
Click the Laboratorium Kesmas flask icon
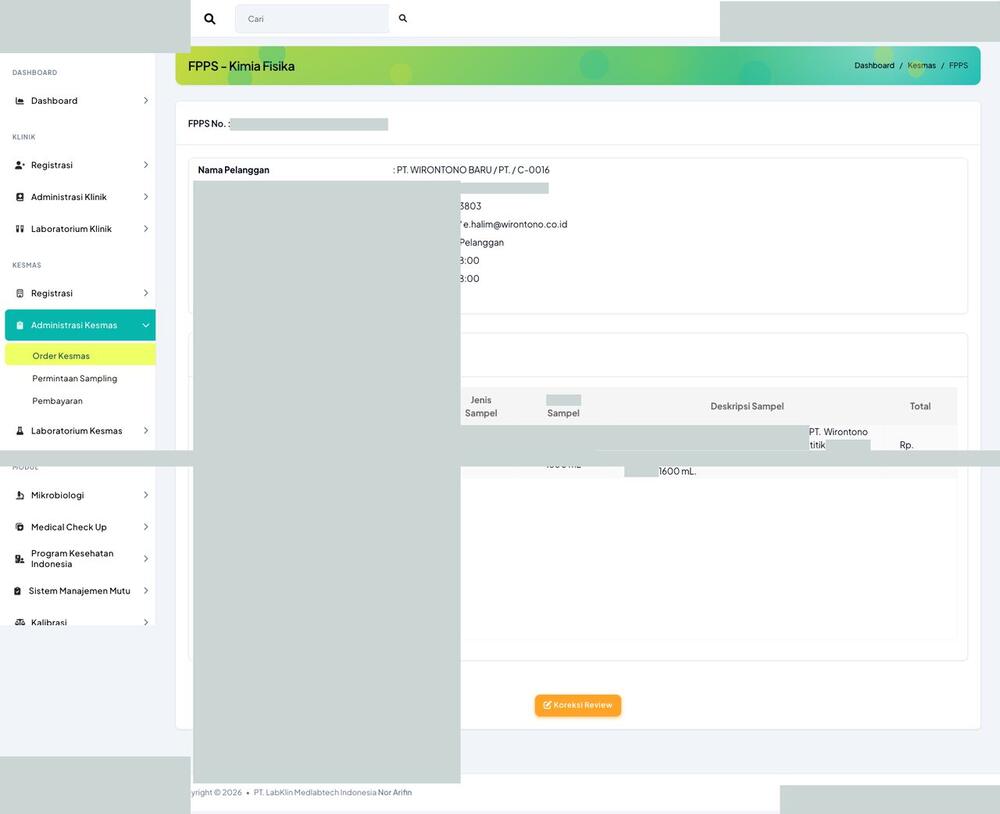[20, 431]
